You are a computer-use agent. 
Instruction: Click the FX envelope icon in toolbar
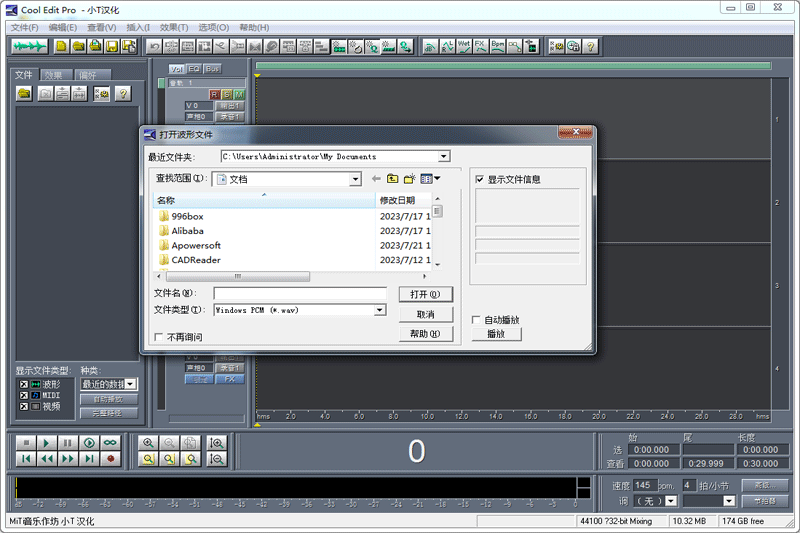pyautogui.click(x=481, y=47)
